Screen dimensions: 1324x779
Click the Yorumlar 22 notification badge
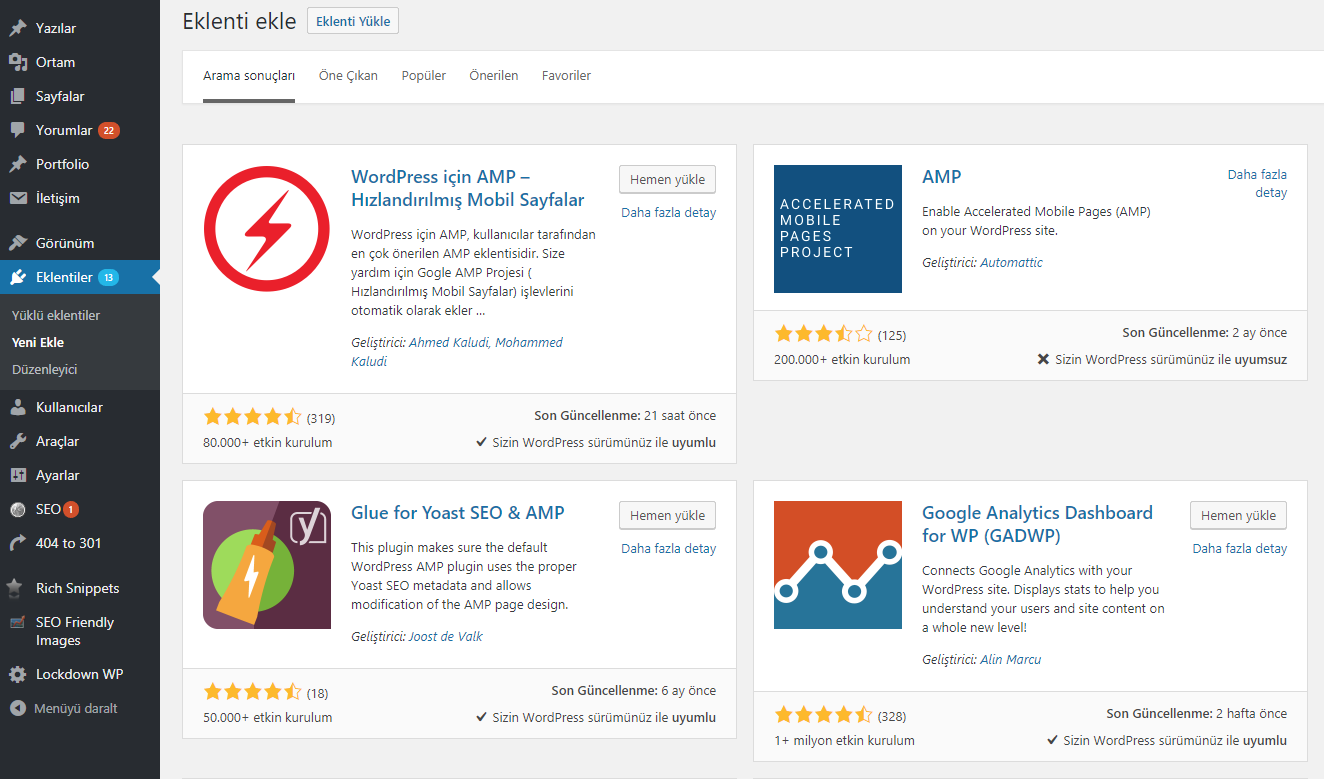click(109, 130)
